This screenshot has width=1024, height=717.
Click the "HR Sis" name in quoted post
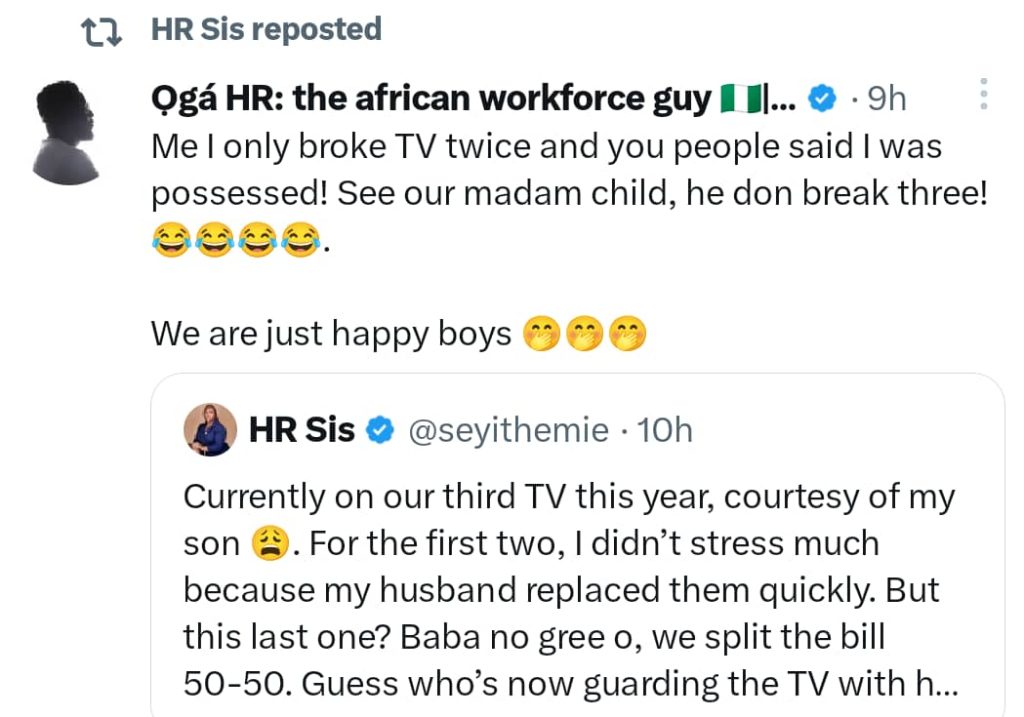tap(301, 430)
